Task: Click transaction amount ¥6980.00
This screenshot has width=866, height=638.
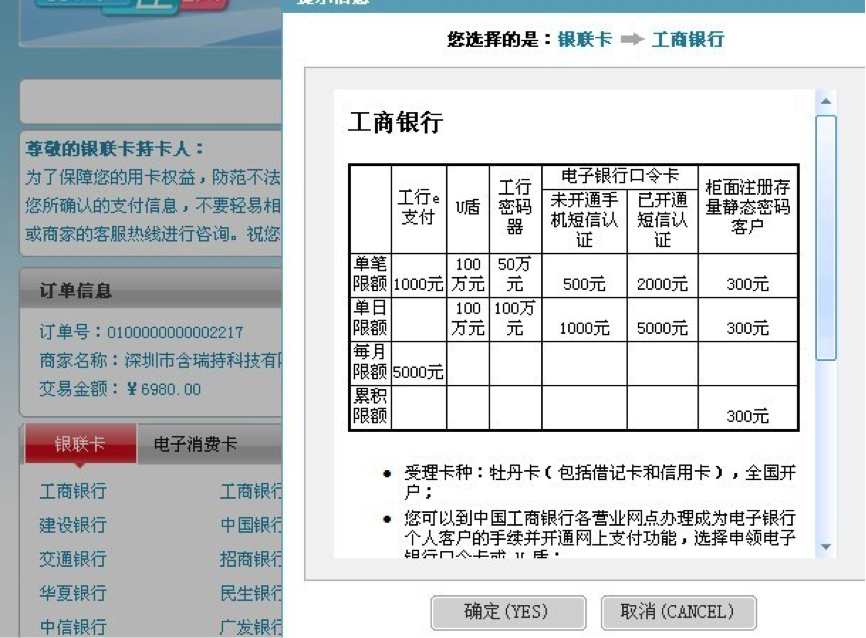Action: click(x=163, y=389)
